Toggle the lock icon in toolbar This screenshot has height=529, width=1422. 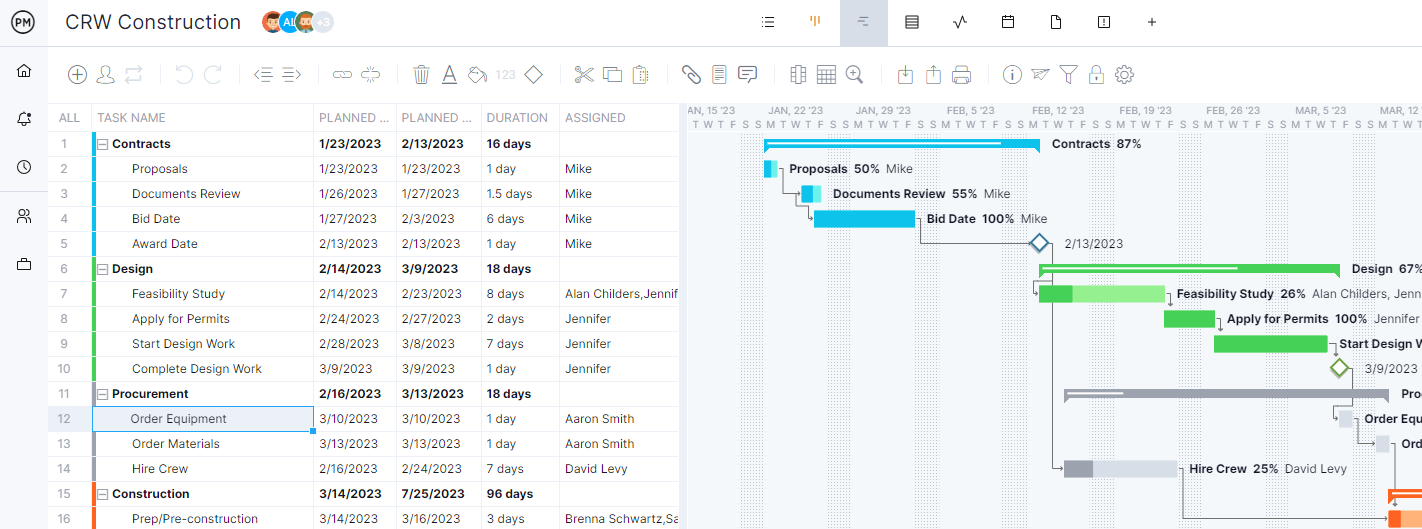click(1096, 75)
